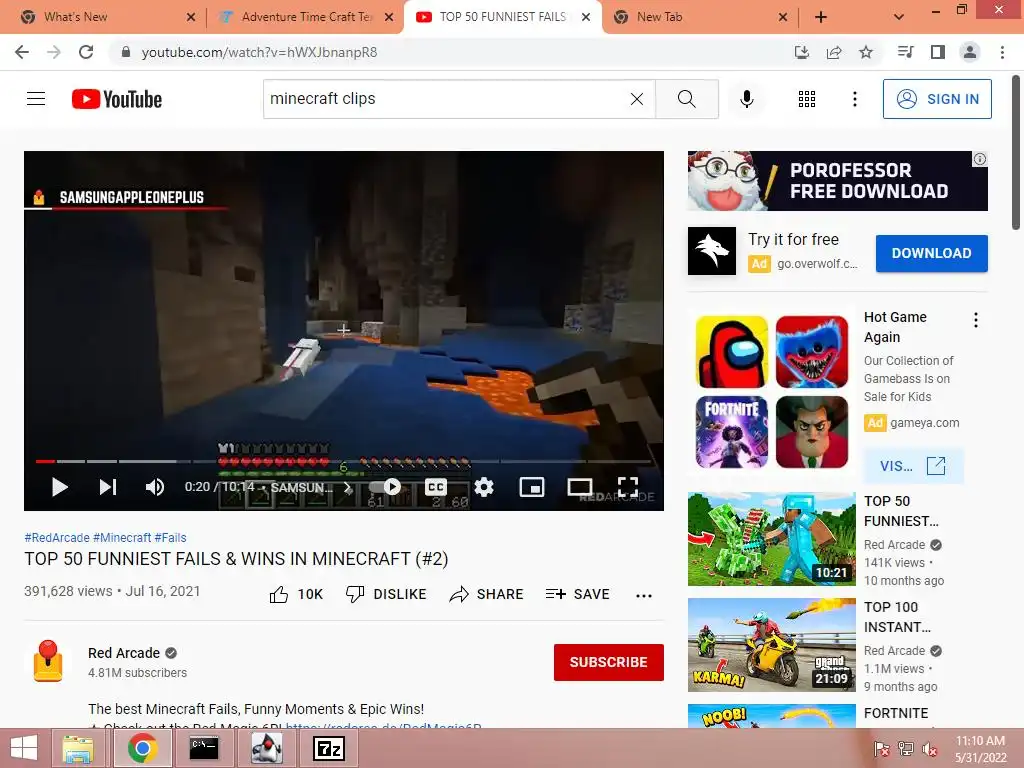Click the DISLIKE button
This screenshot has width=1024, height=768.
tap(385, 594)
